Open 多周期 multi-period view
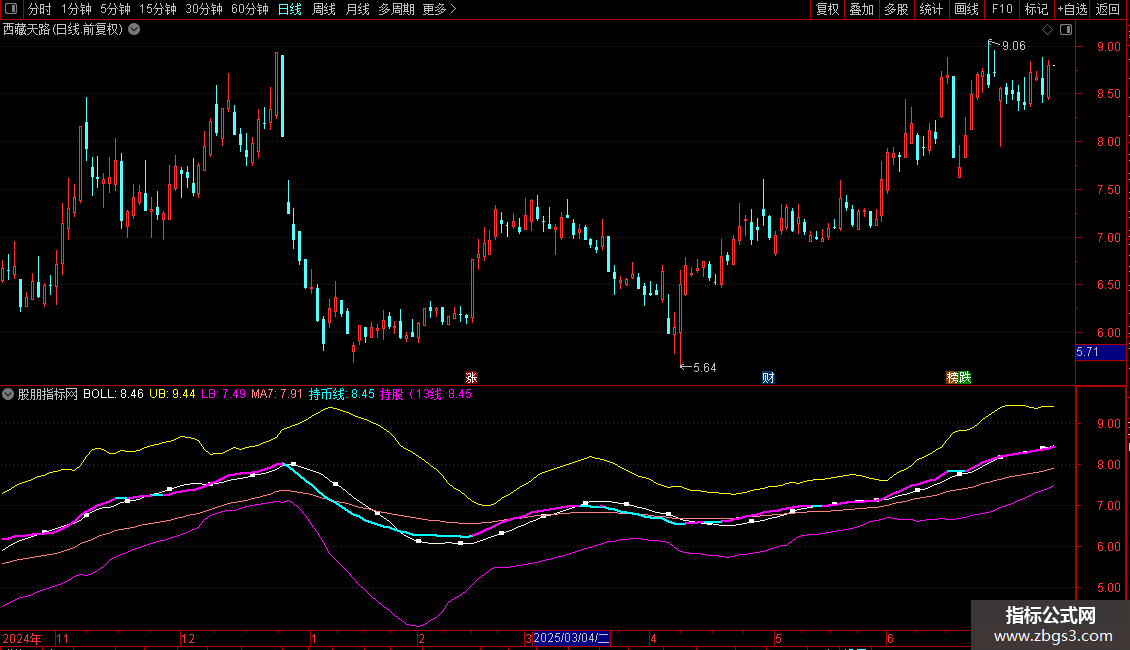The image size is (1130, 650). tap(396, 9)
